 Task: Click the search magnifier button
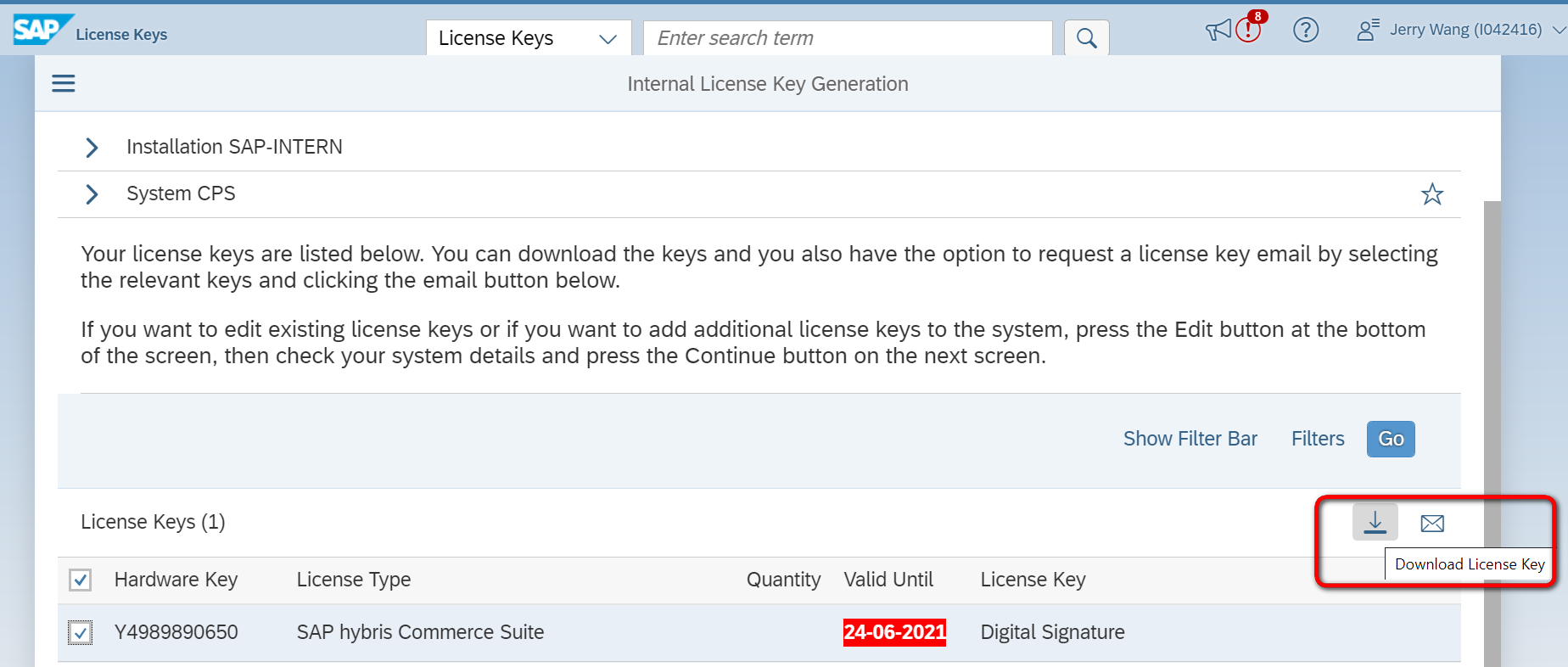coord(1086,38)
